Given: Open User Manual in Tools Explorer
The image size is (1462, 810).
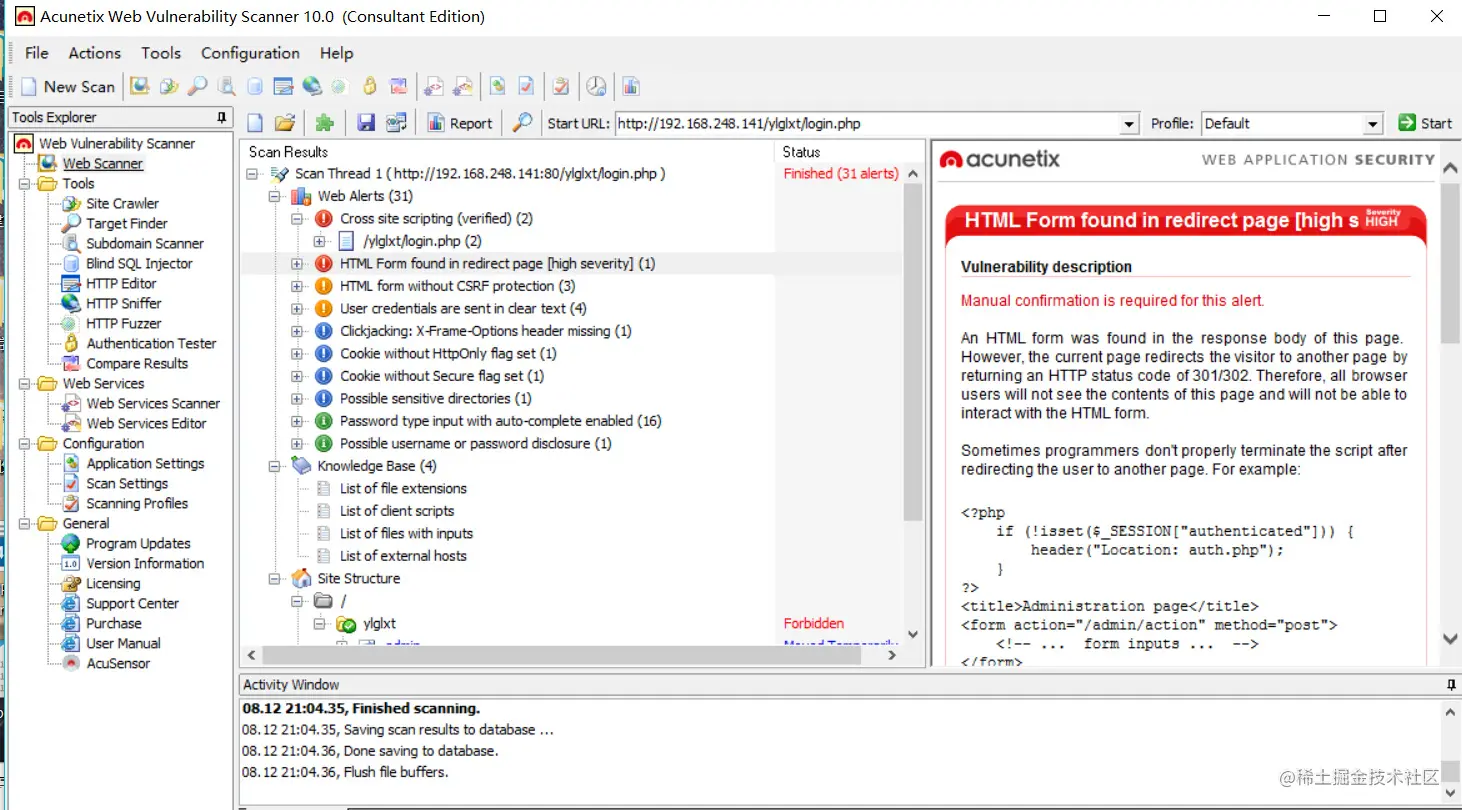Looking at the screenshot, I should (123, 643).
